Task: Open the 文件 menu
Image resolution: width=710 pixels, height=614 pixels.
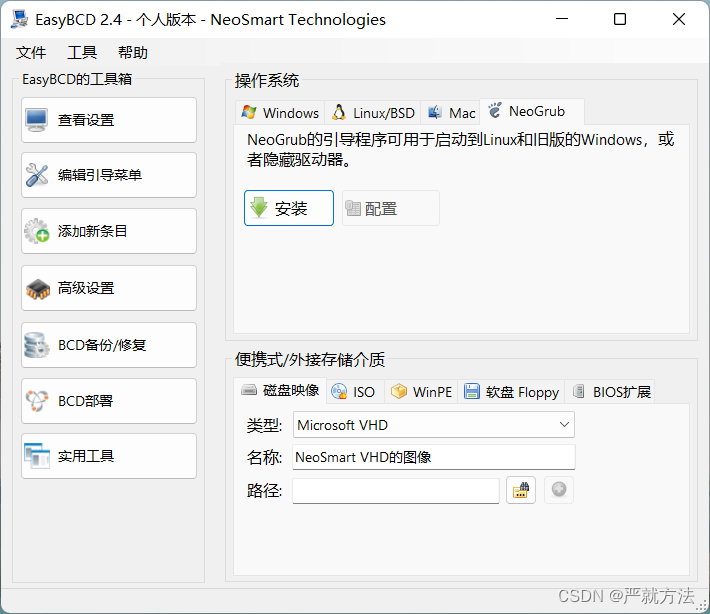Action: (x=31, y=53)
